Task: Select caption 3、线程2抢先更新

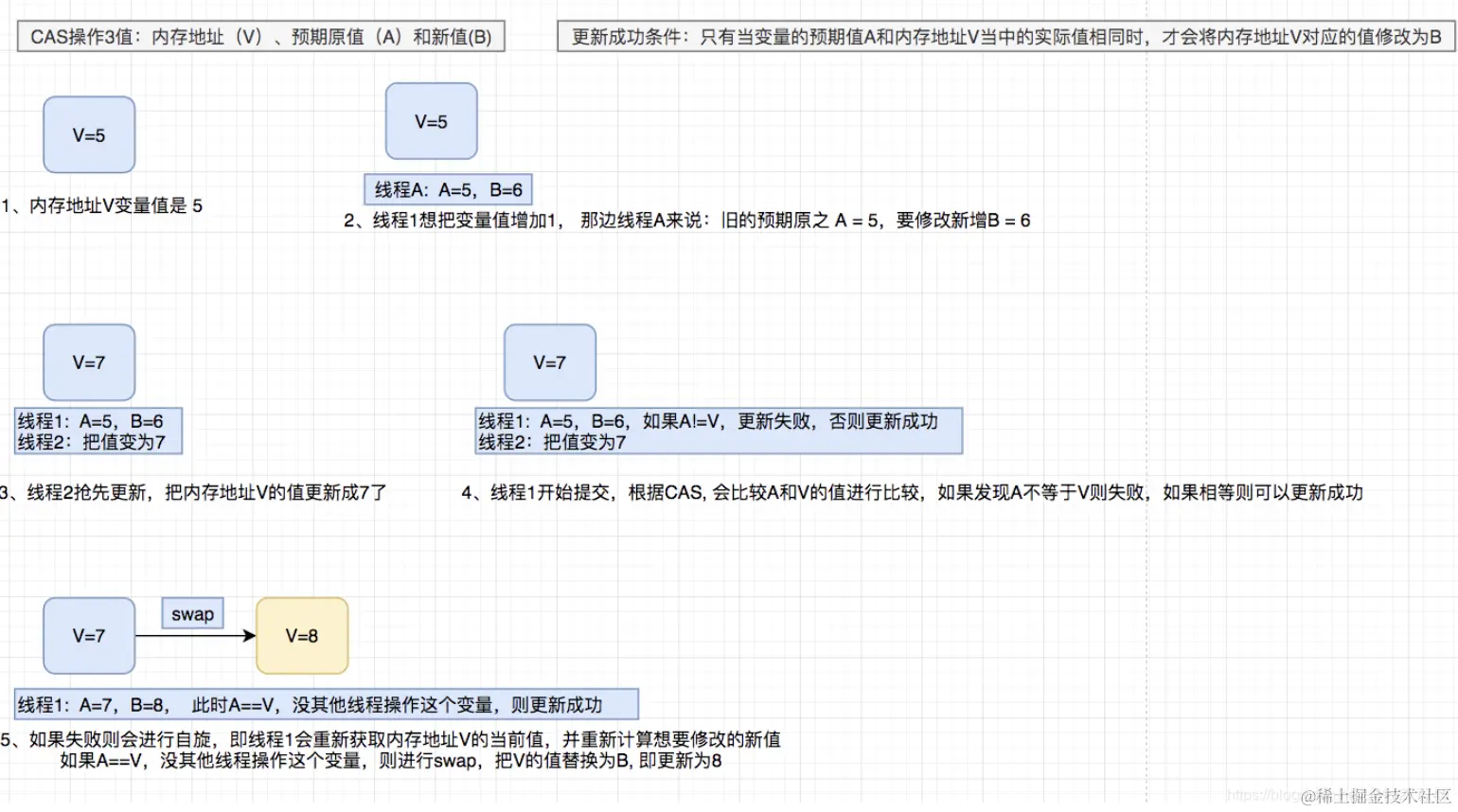Action: tap(193, 492)
